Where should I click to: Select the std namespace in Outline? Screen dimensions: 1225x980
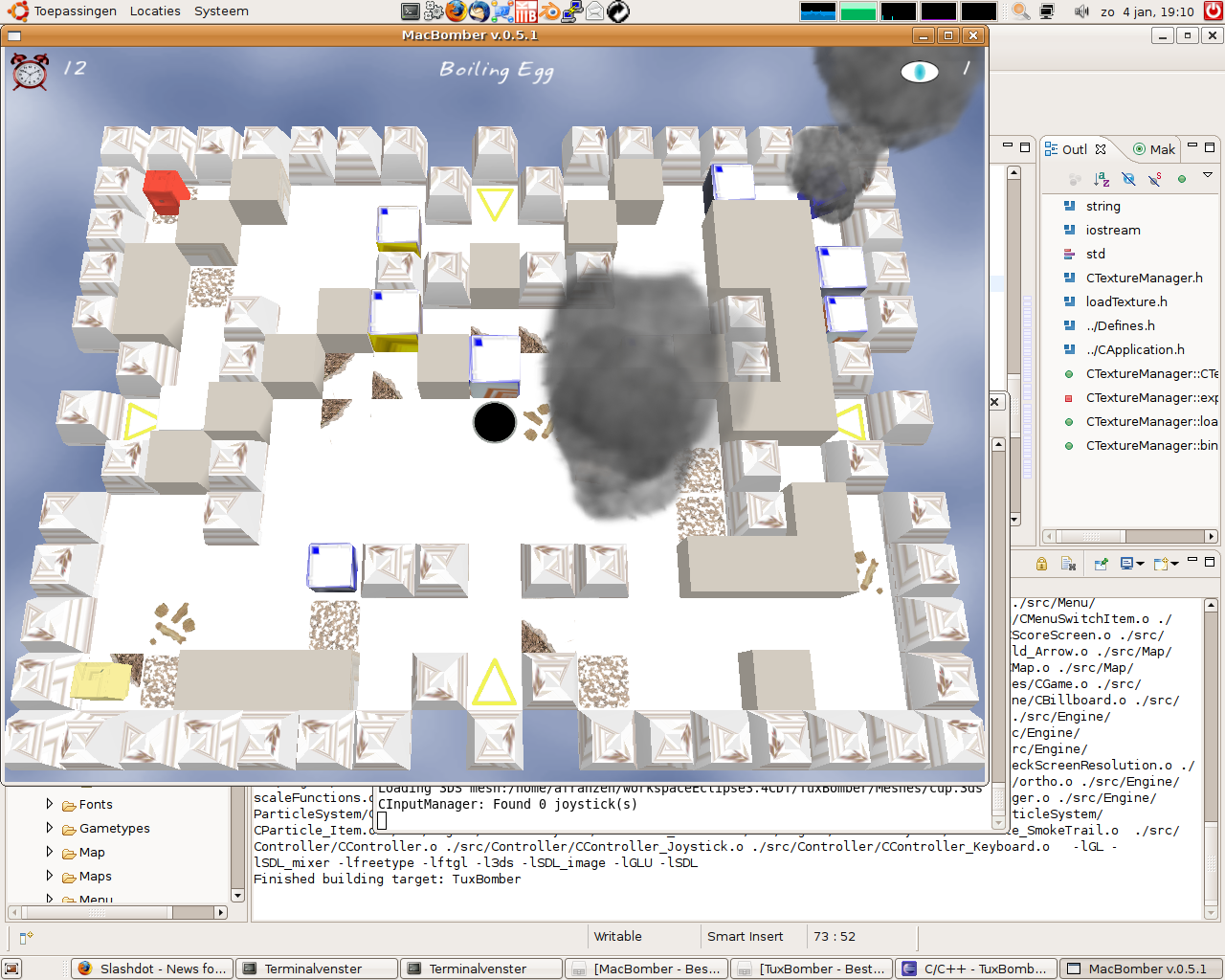(x=1095, y=254)
